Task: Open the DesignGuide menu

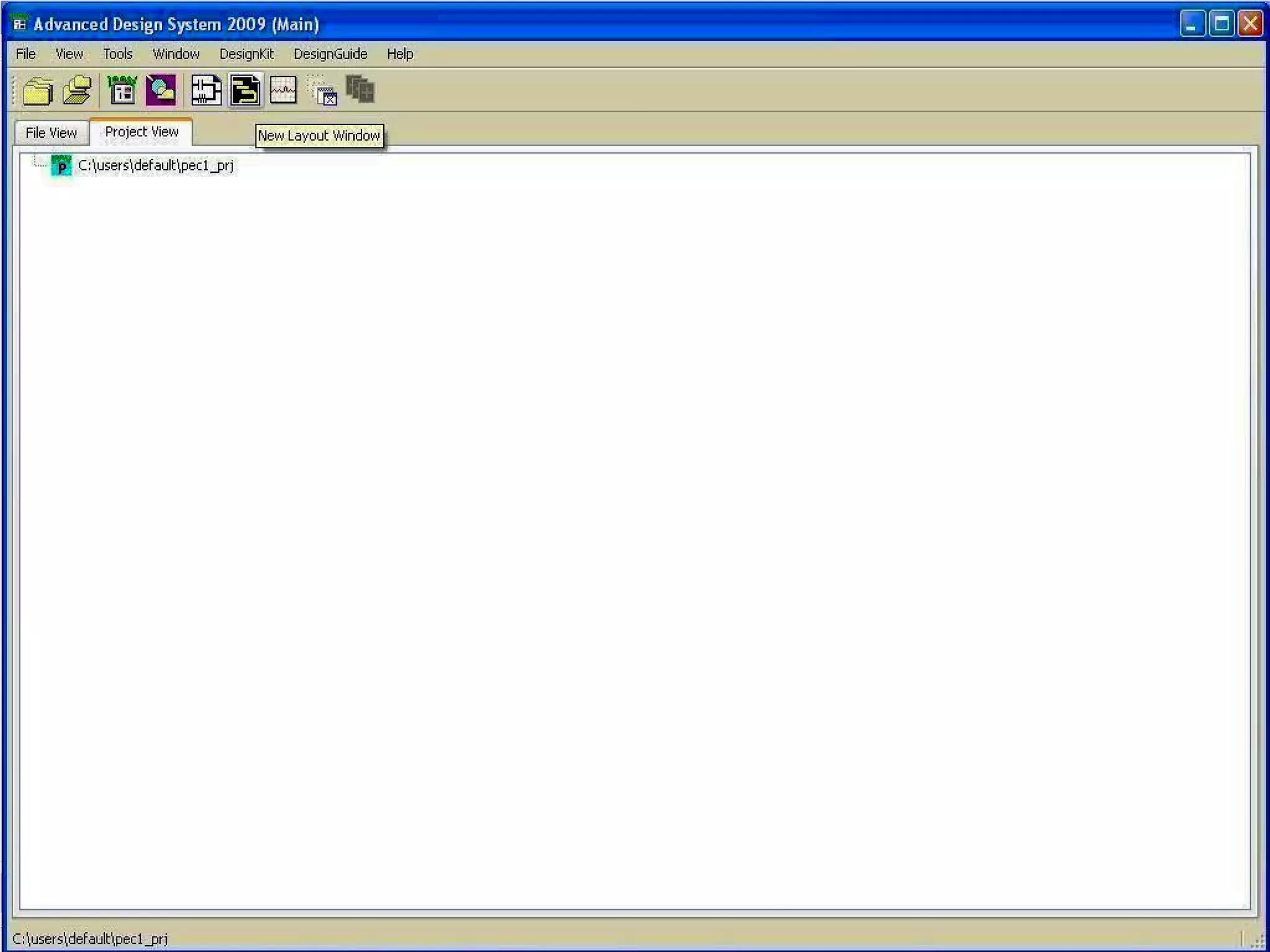Action: (331, 54)
